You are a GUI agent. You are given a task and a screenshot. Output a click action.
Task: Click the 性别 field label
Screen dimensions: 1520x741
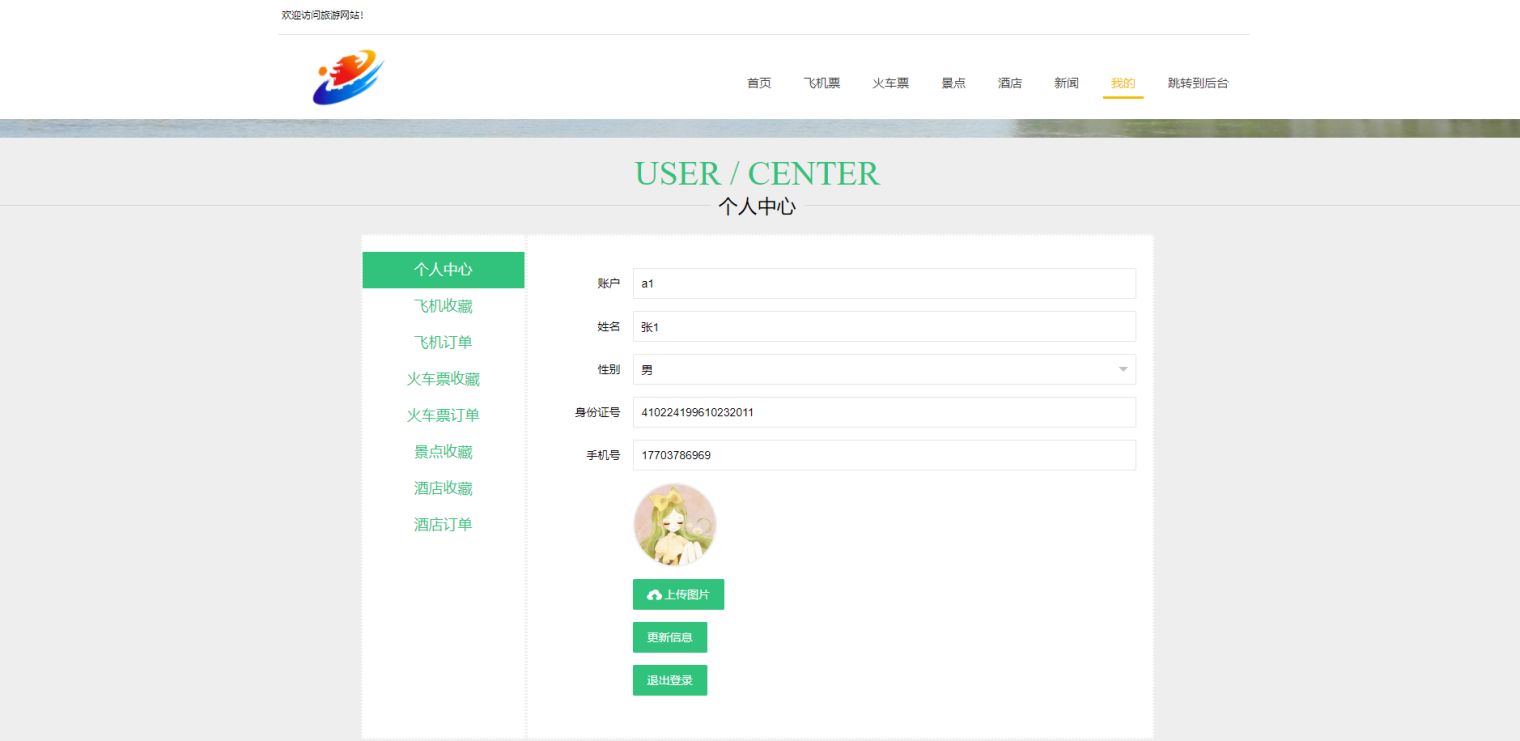click(608, 370)
